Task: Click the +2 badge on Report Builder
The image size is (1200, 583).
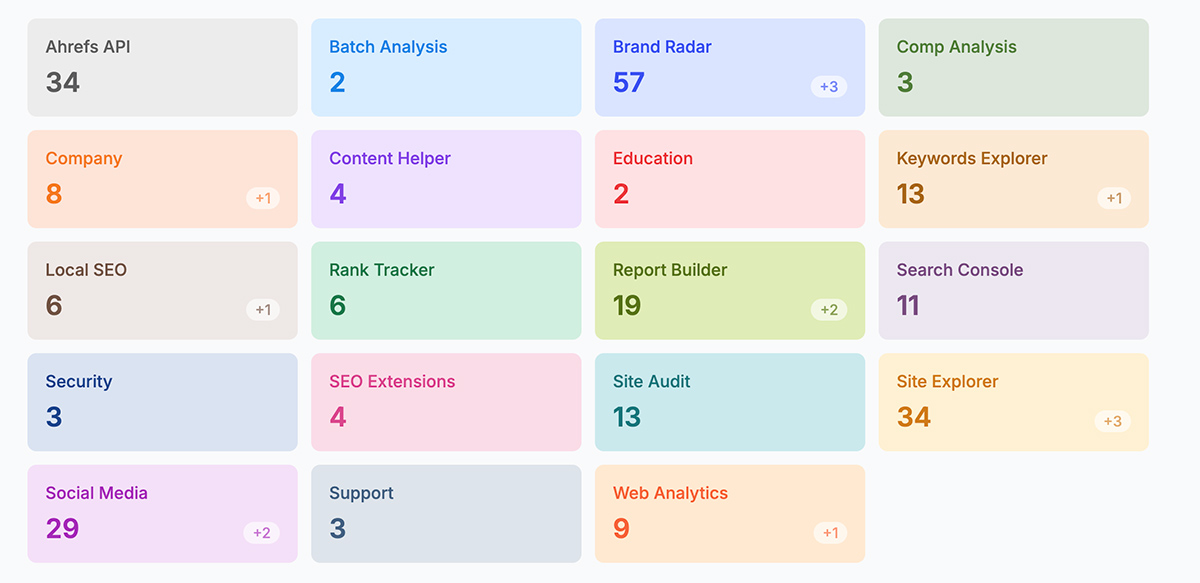Action: coord(829,310)
